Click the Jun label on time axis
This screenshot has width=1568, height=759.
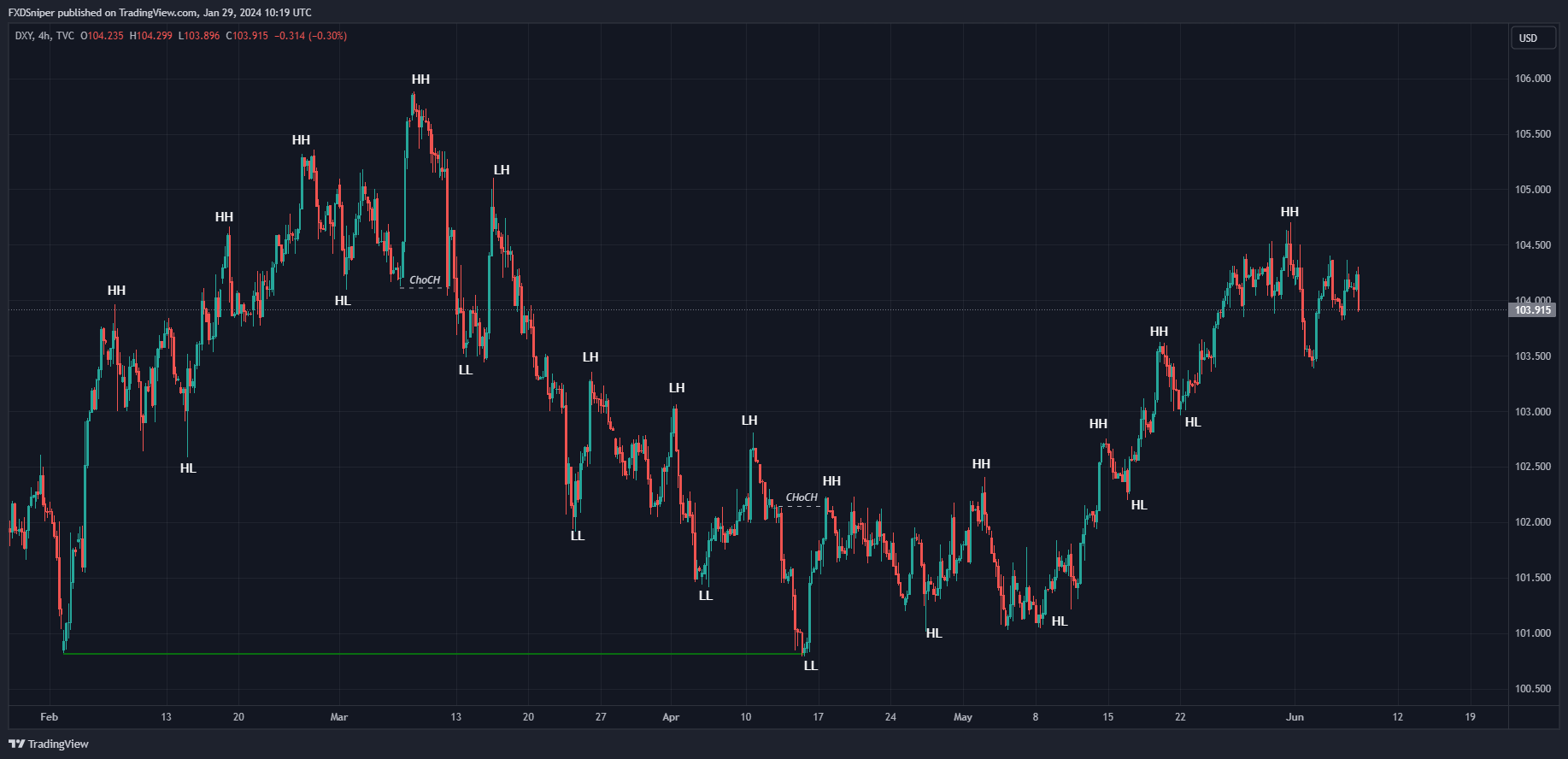tap(1295, 717)
